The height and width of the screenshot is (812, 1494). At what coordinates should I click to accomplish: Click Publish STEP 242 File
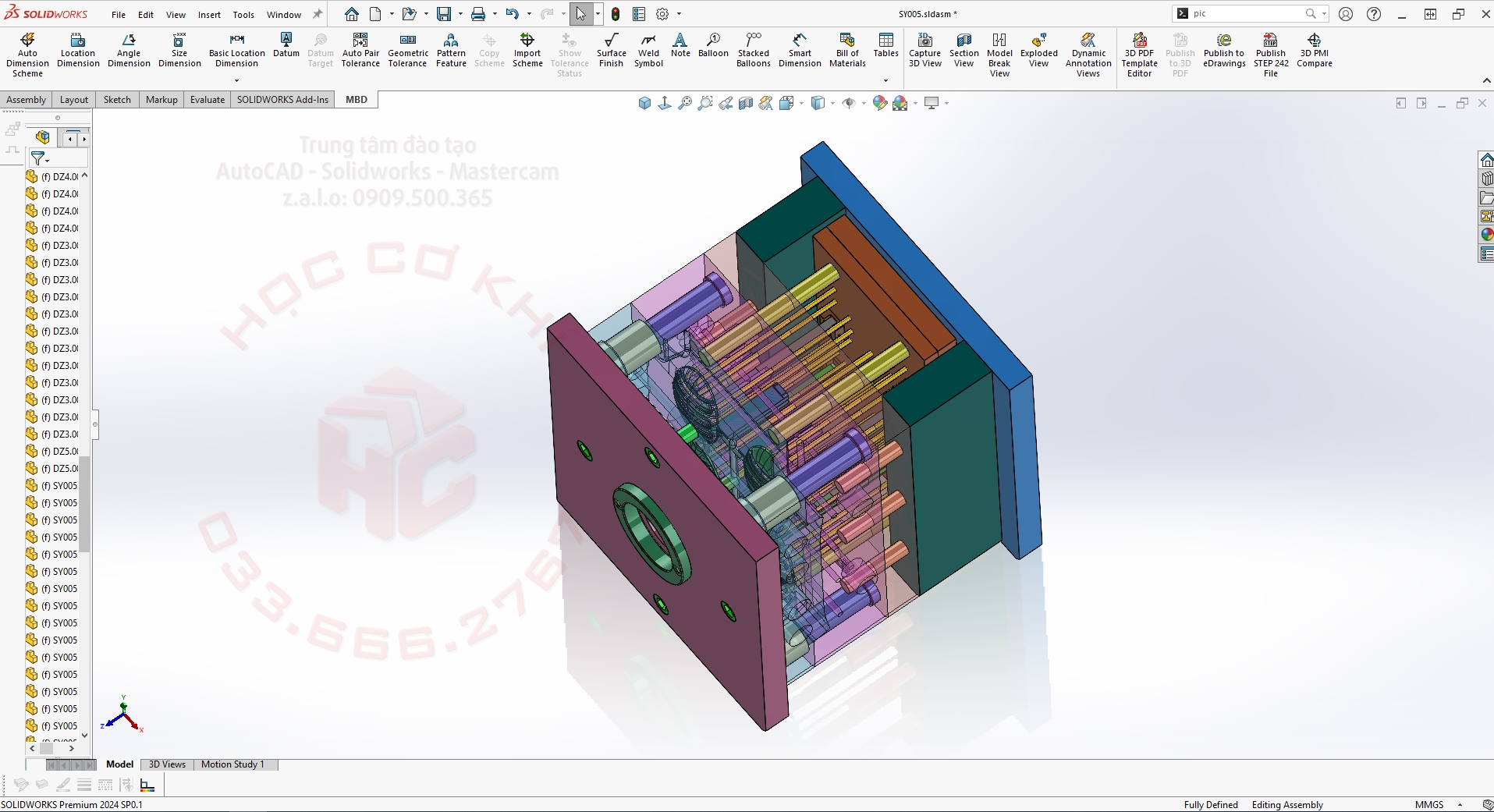point(1271,55)
